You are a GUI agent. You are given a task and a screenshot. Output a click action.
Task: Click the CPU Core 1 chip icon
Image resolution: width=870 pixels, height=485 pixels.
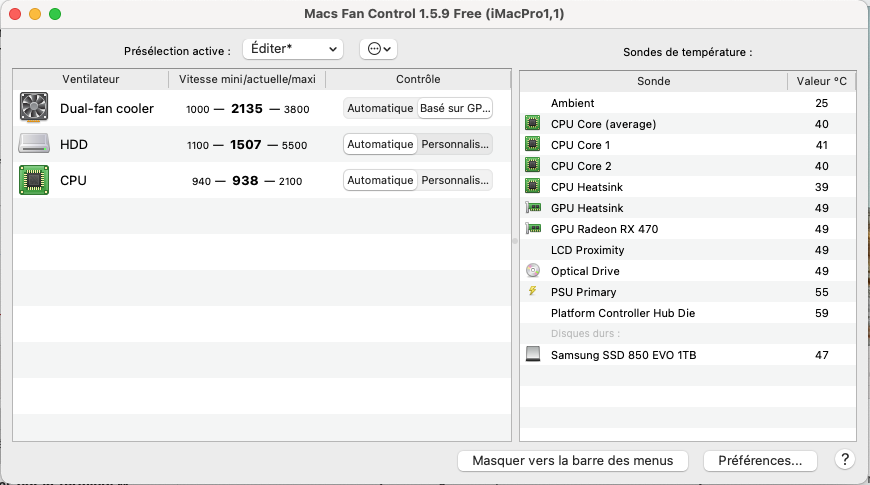(x=533, y=144)
